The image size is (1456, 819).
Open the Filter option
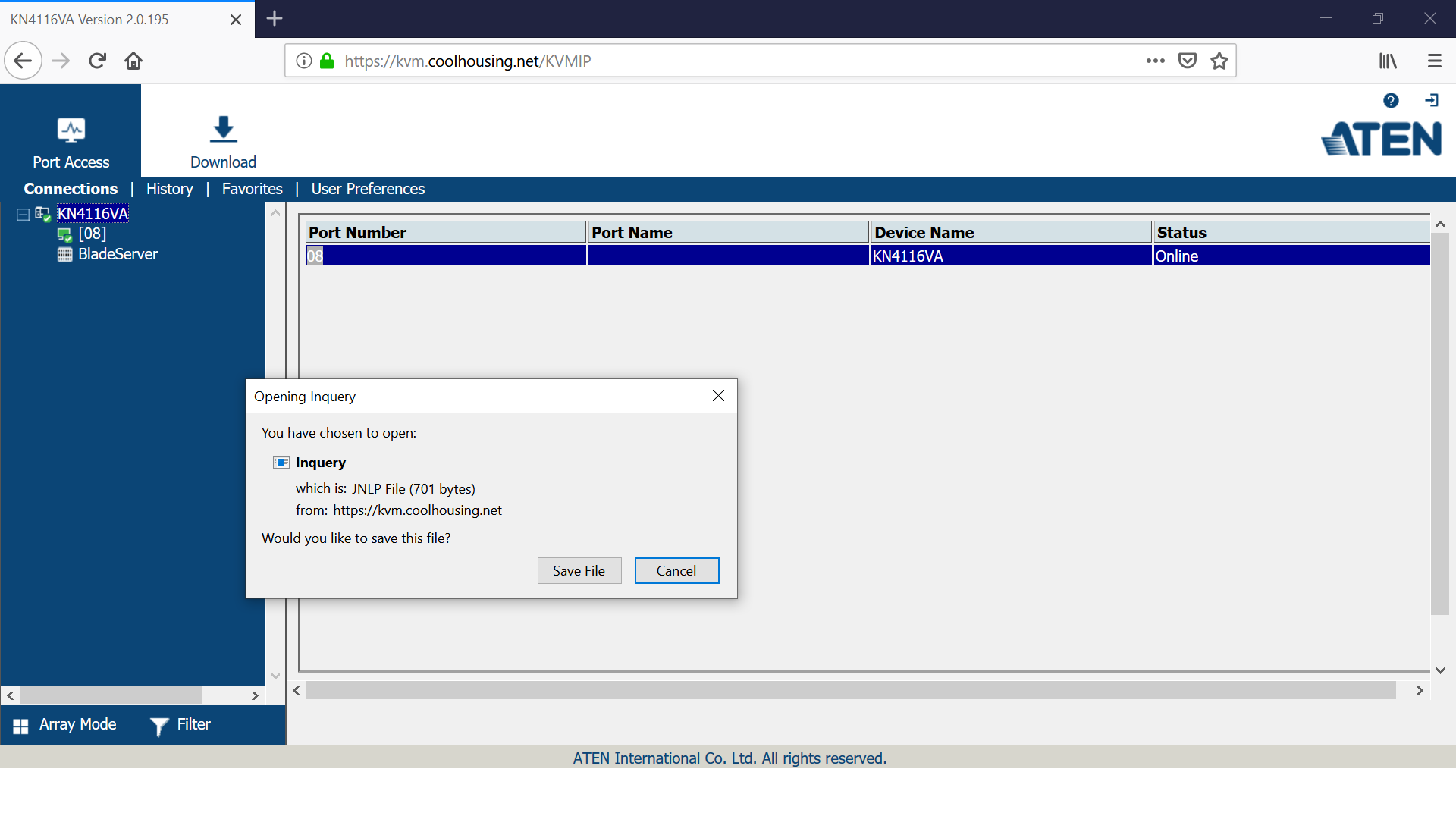pyautogui.click(x=180, y=725)
